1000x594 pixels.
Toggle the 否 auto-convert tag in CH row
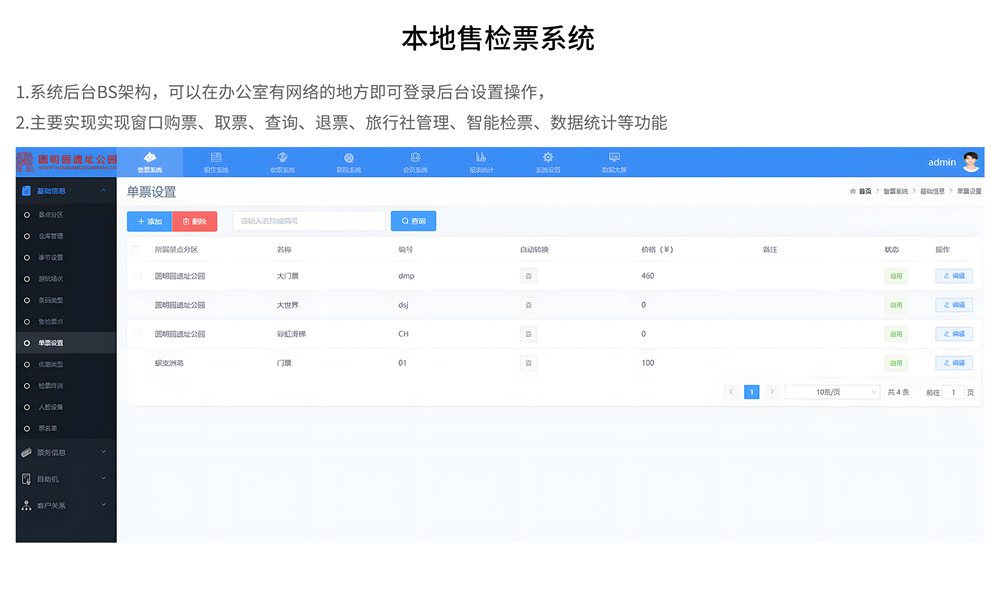pyautogui.click(x=528, y=334)
